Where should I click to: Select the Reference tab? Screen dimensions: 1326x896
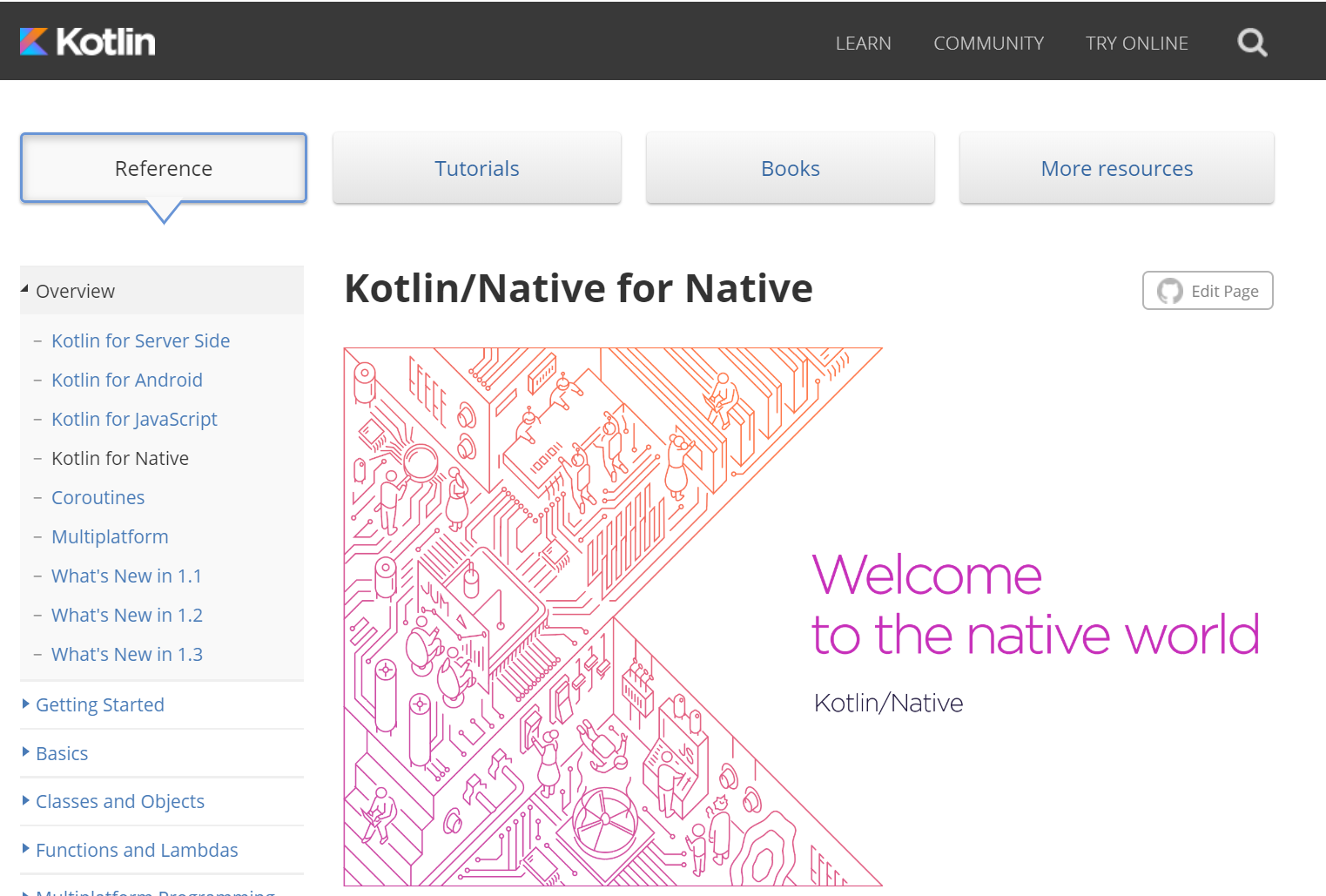click(164, 168)
